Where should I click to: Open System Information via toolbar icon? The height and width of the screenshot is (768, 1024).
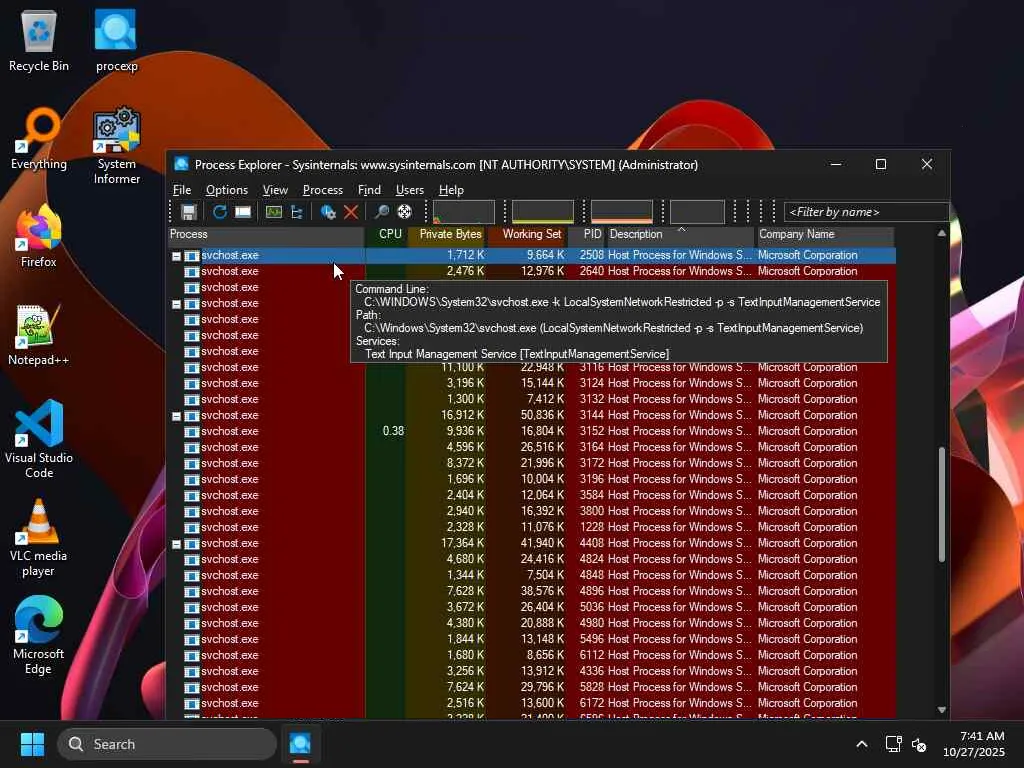(x=274, y=212)
